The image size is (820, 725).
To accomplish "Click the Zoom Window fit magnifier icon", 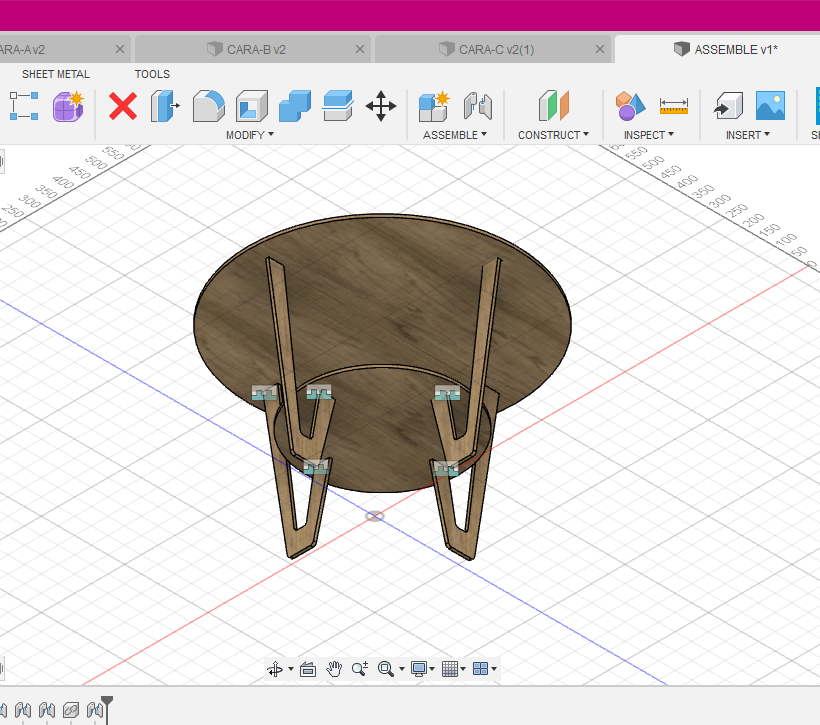I will [x=386, y=669].
